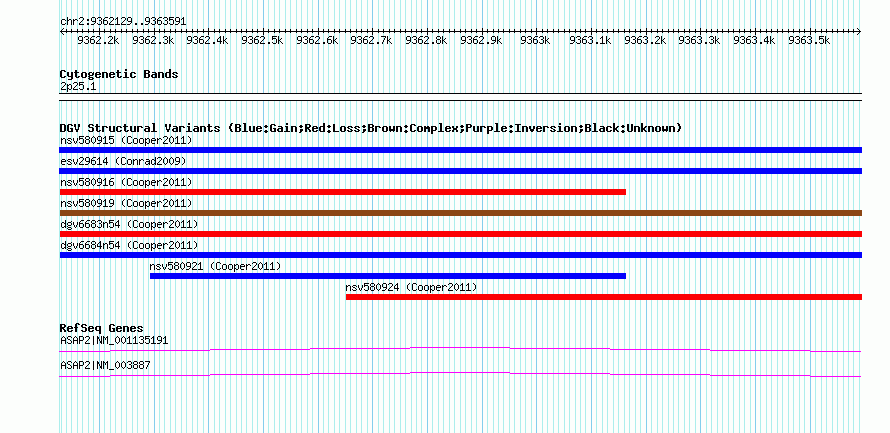890x433 pixels.
Task: Click the pink transcript line for NM_001135191
Action: [460, 349]
